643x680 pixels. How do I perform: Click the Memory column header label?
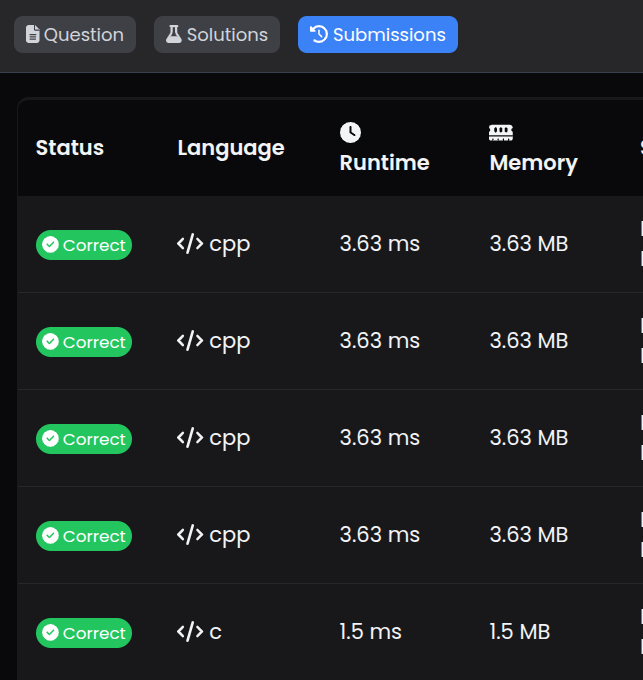(533, 163)
